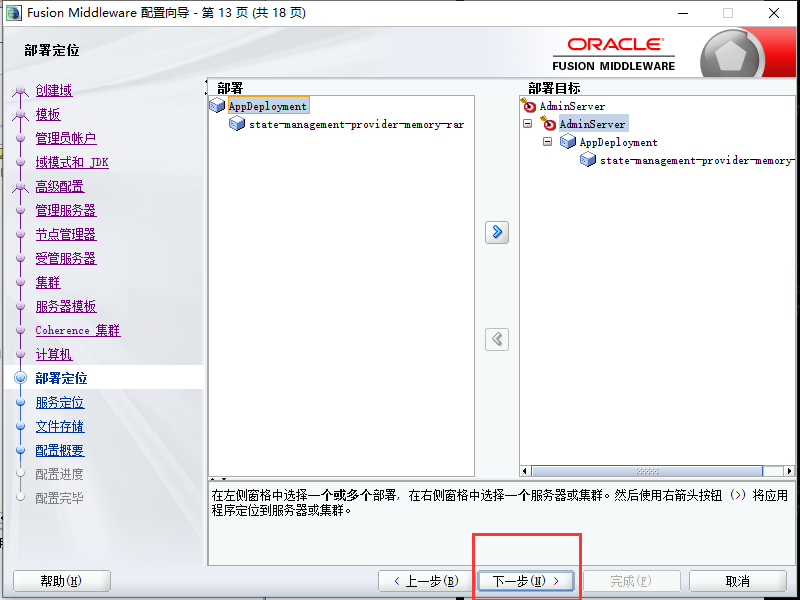Click the AppDeployment cube icon in left pane
The width and height of the screenshot is (800, 600).
click(217, 106)
